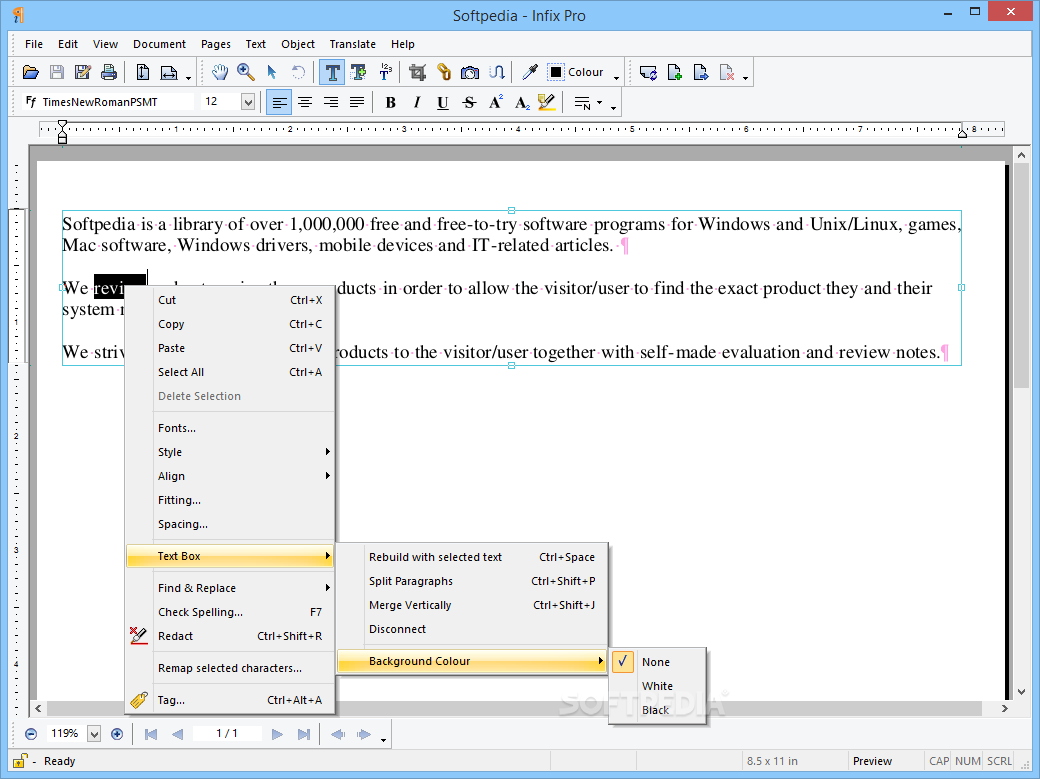Click the Open file folder icon
This screenshot has height=779, width=1040.
pyautogui.click(x=31, y=72)
